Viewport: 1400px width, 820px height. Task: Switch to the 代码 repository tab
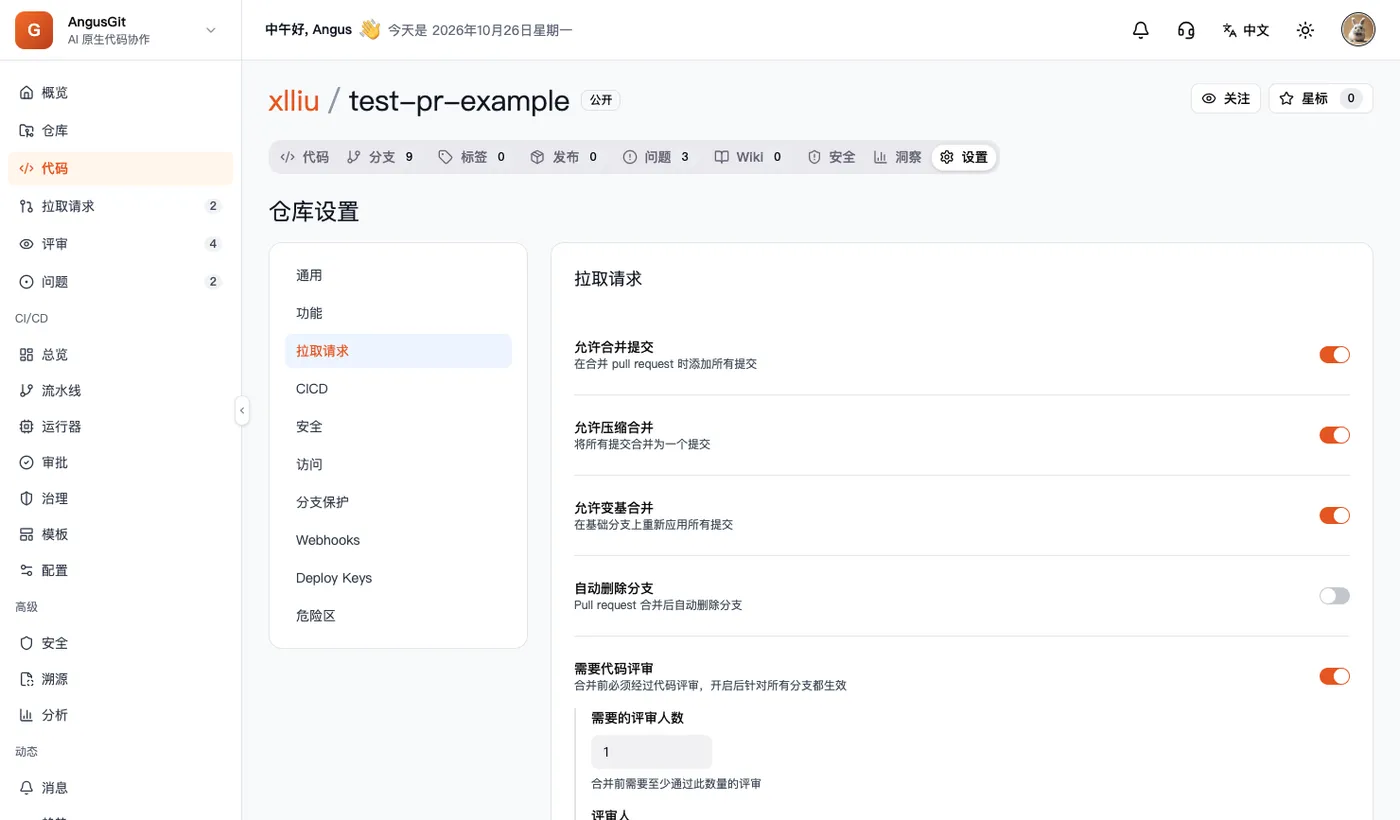(x=304, y=157)
